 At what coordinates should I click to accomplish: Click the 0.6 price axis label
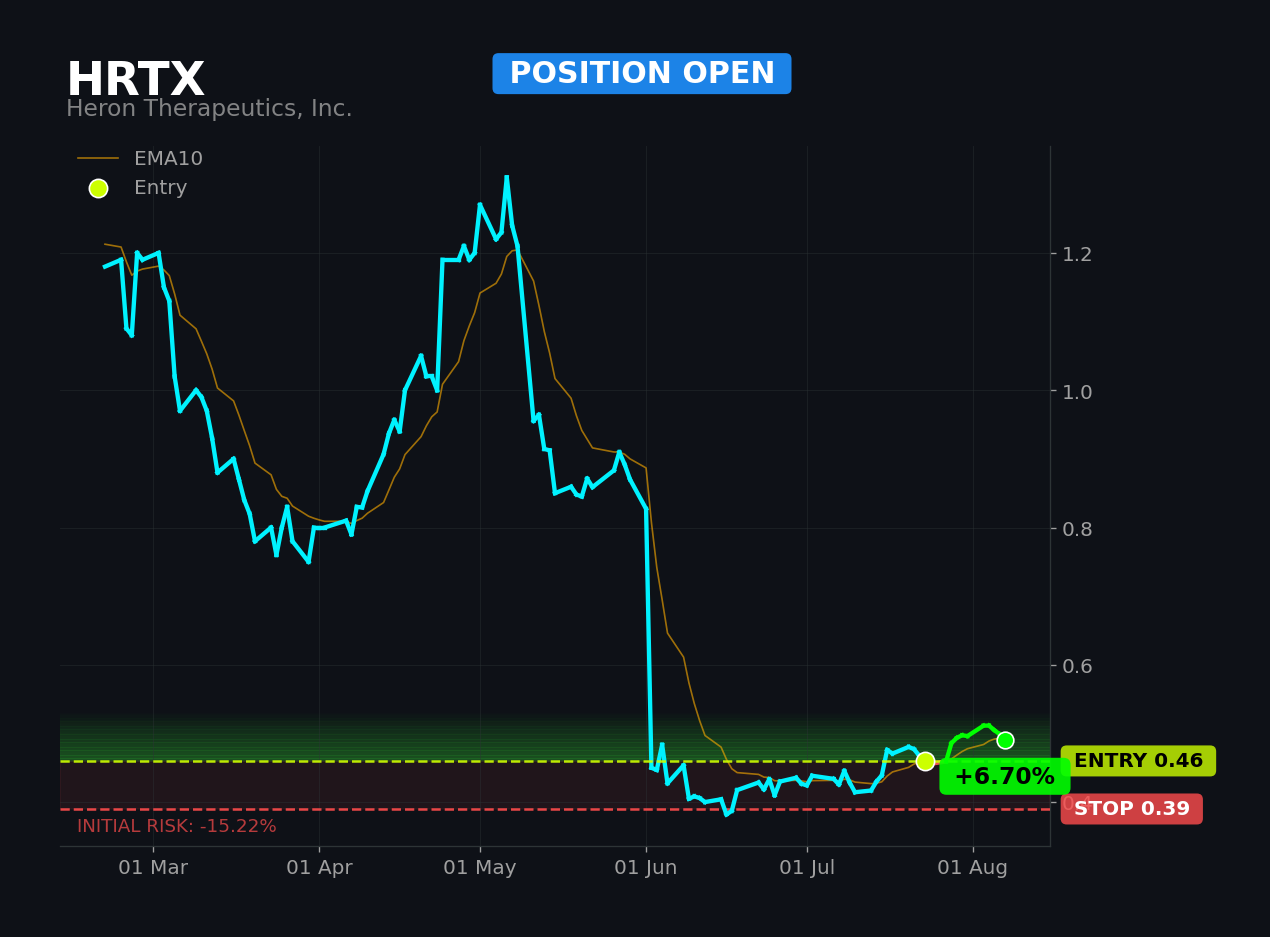click(x=1077, y=666)
